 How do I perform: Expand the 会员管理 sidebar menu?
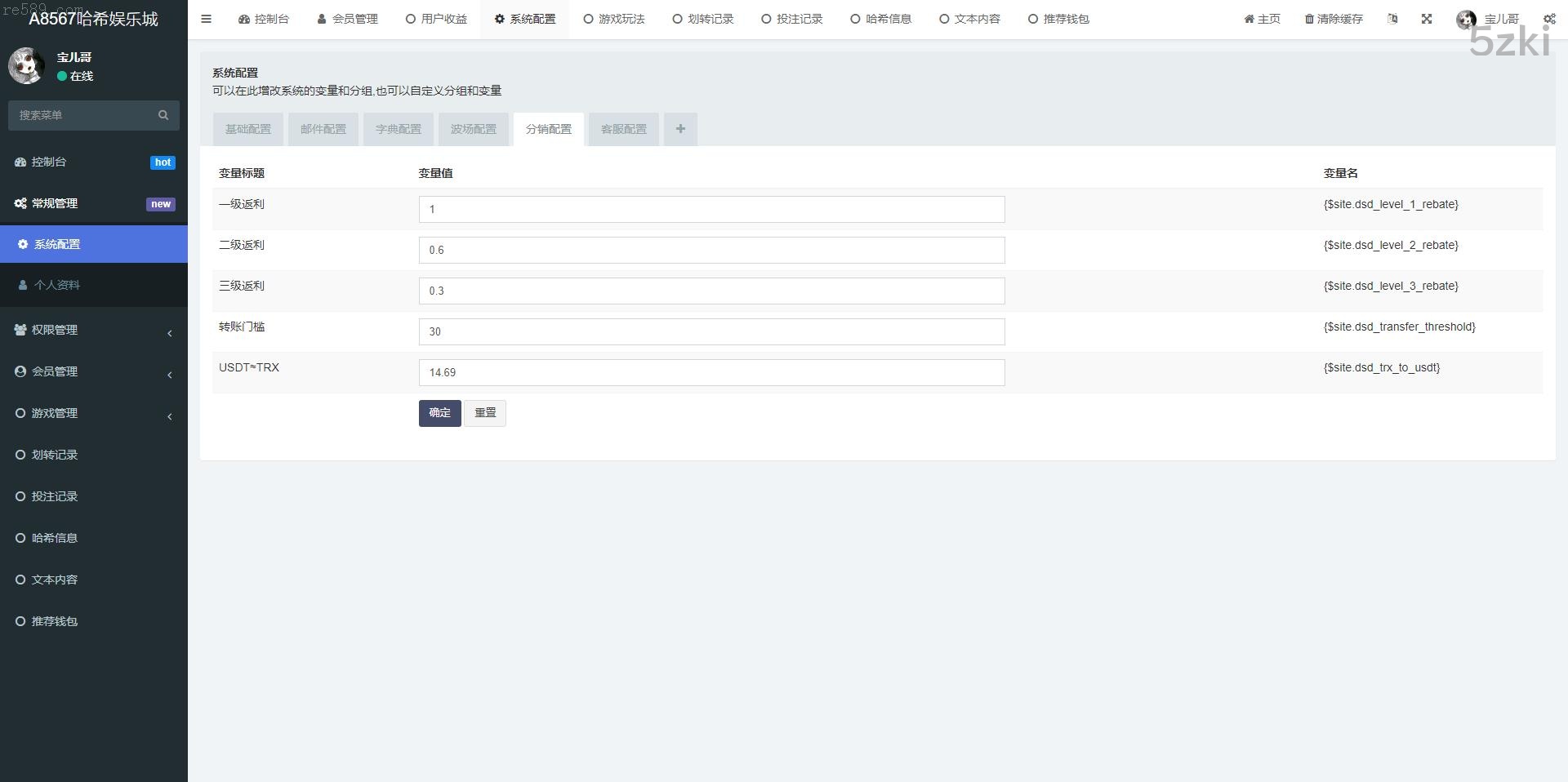[x=93, y=371]
